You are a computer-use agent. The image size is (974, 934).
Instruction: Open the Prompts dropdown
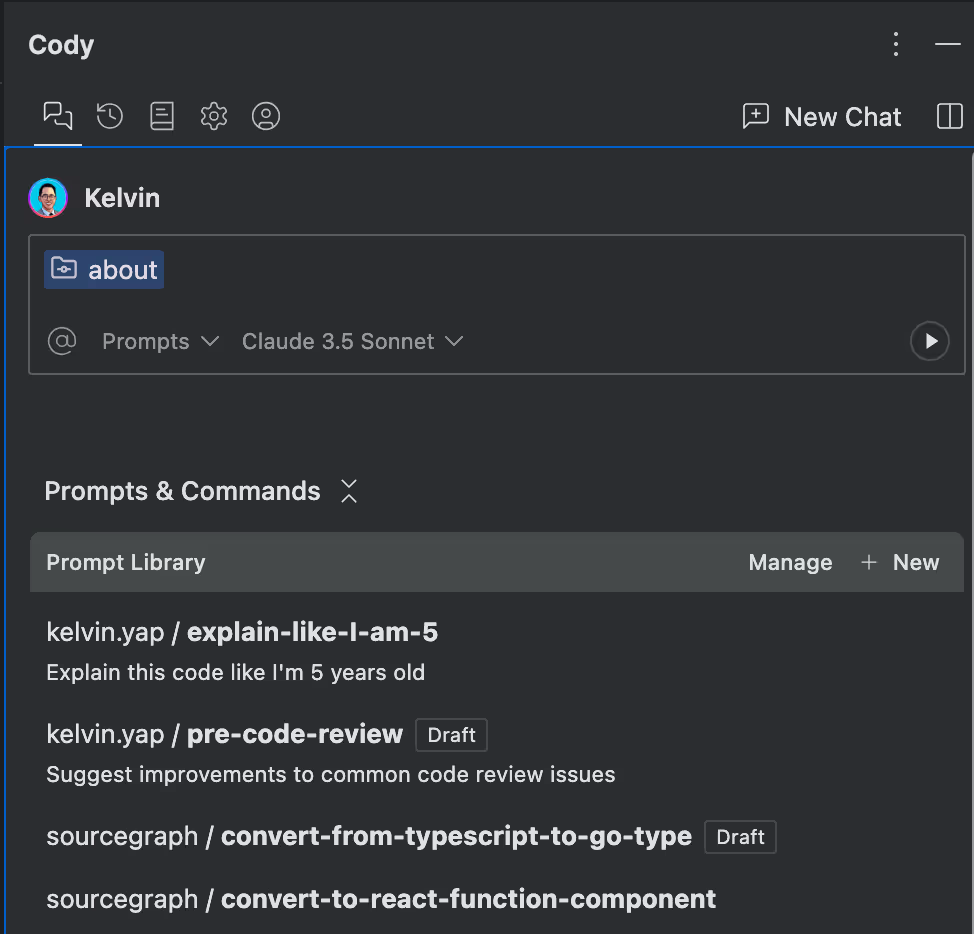point(160,341)
